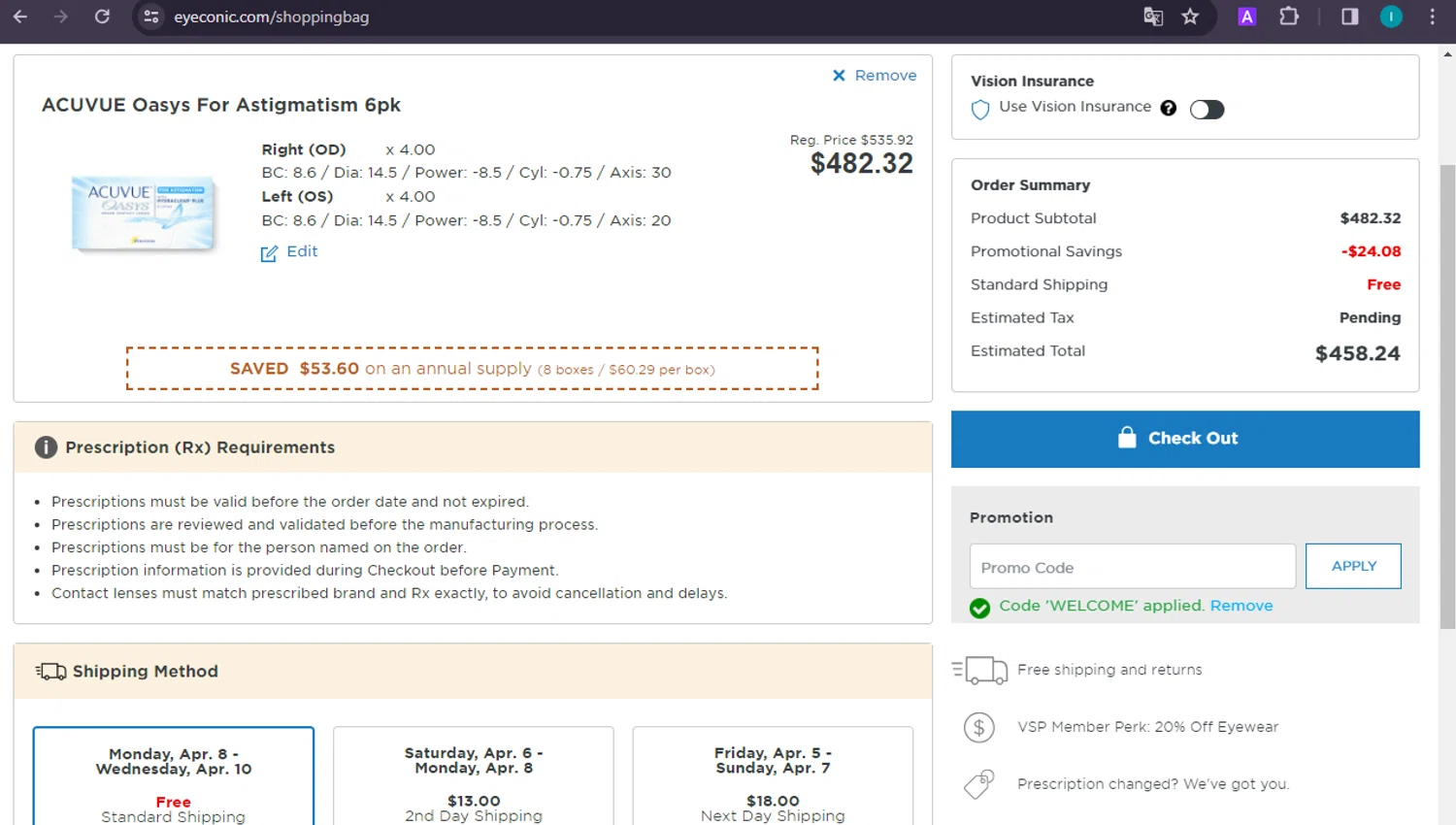Click the eyeconic.com/shoppingbag address bar
The width and height of the screenshot is (1456, 825).
[x=641, y=16]
